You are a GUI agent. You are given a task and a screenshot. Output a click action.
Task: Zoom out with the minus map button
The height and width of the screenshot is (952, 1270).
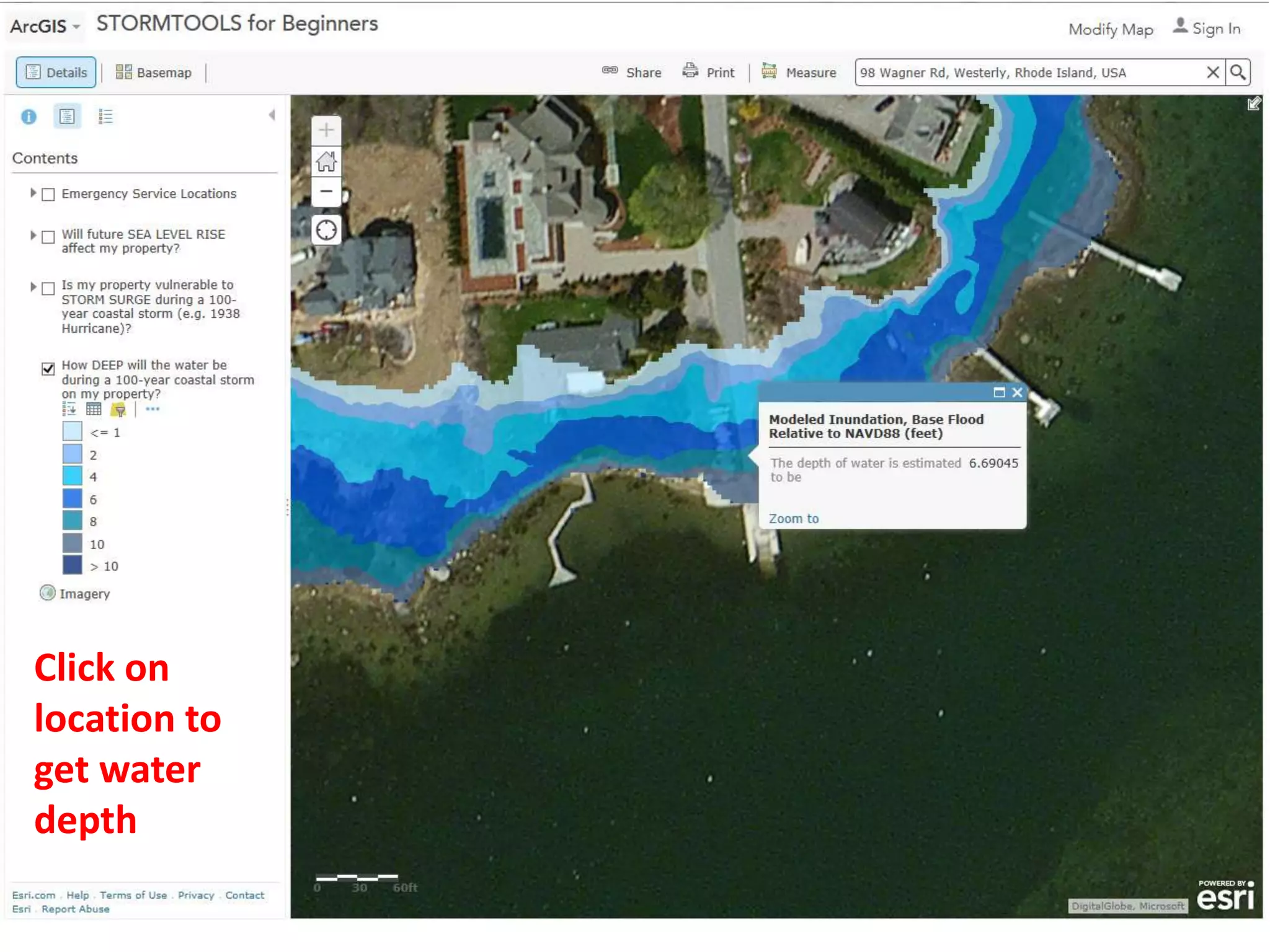pos(326,192)
